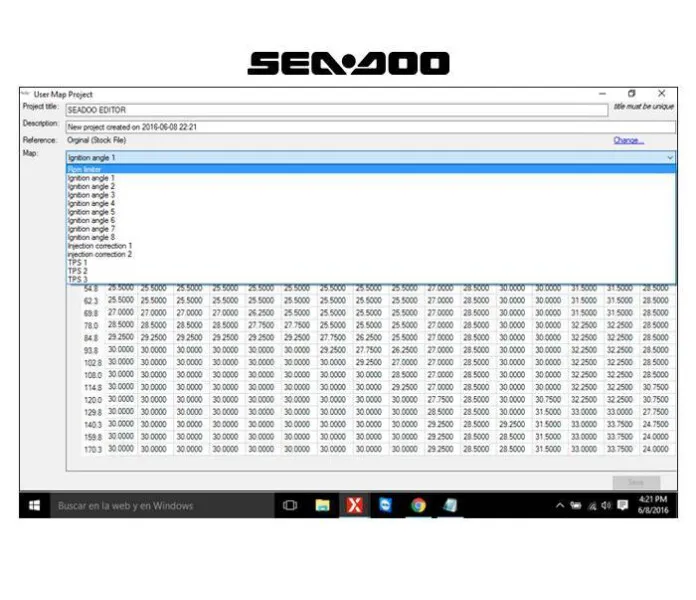Open Task View in the taskbar
Image resolution: width=696 pixels, height=600 pixels.
click(290, 505)
